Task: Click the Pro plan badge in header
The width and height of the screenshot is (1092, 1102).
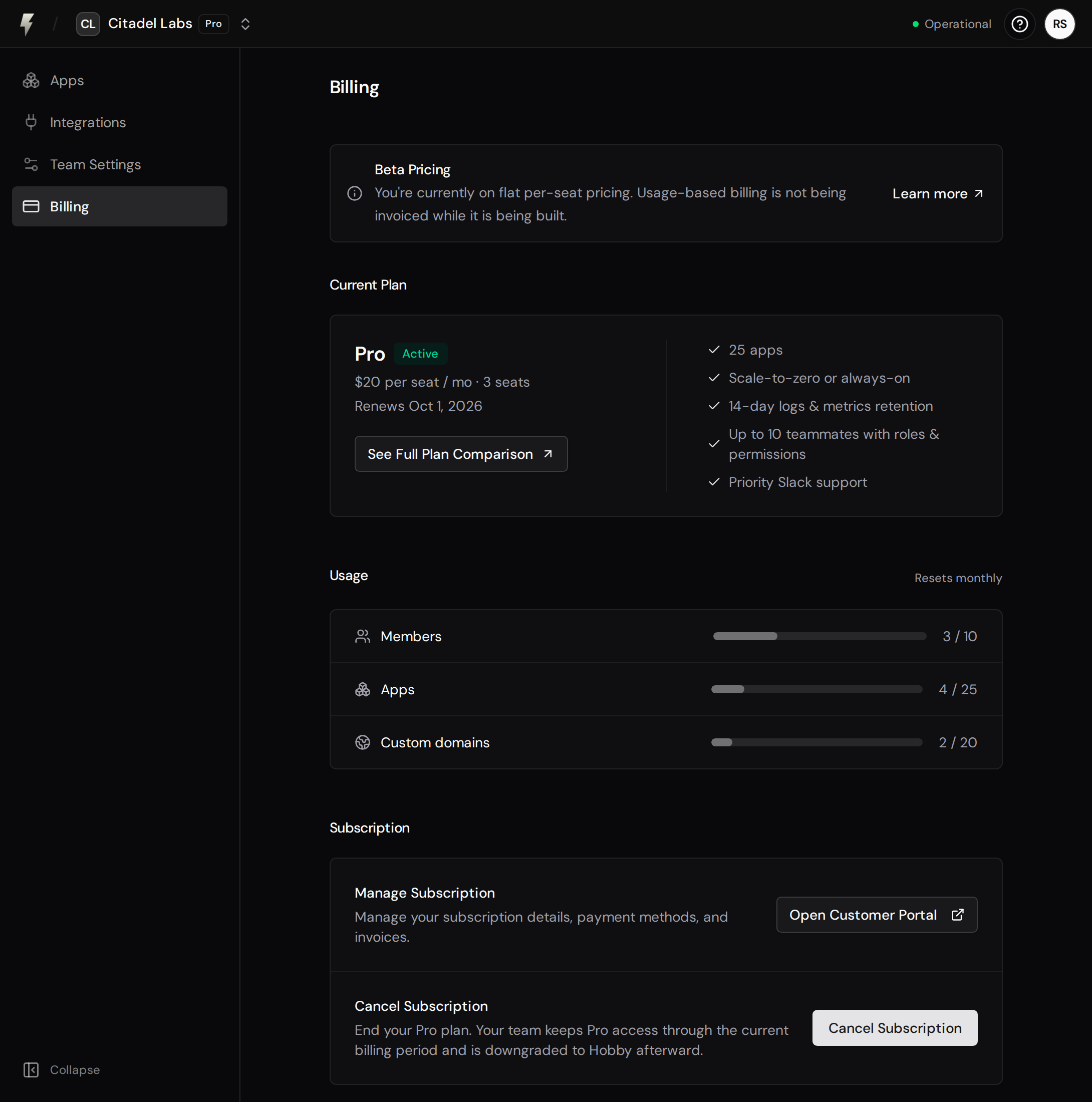Action: 213,24
